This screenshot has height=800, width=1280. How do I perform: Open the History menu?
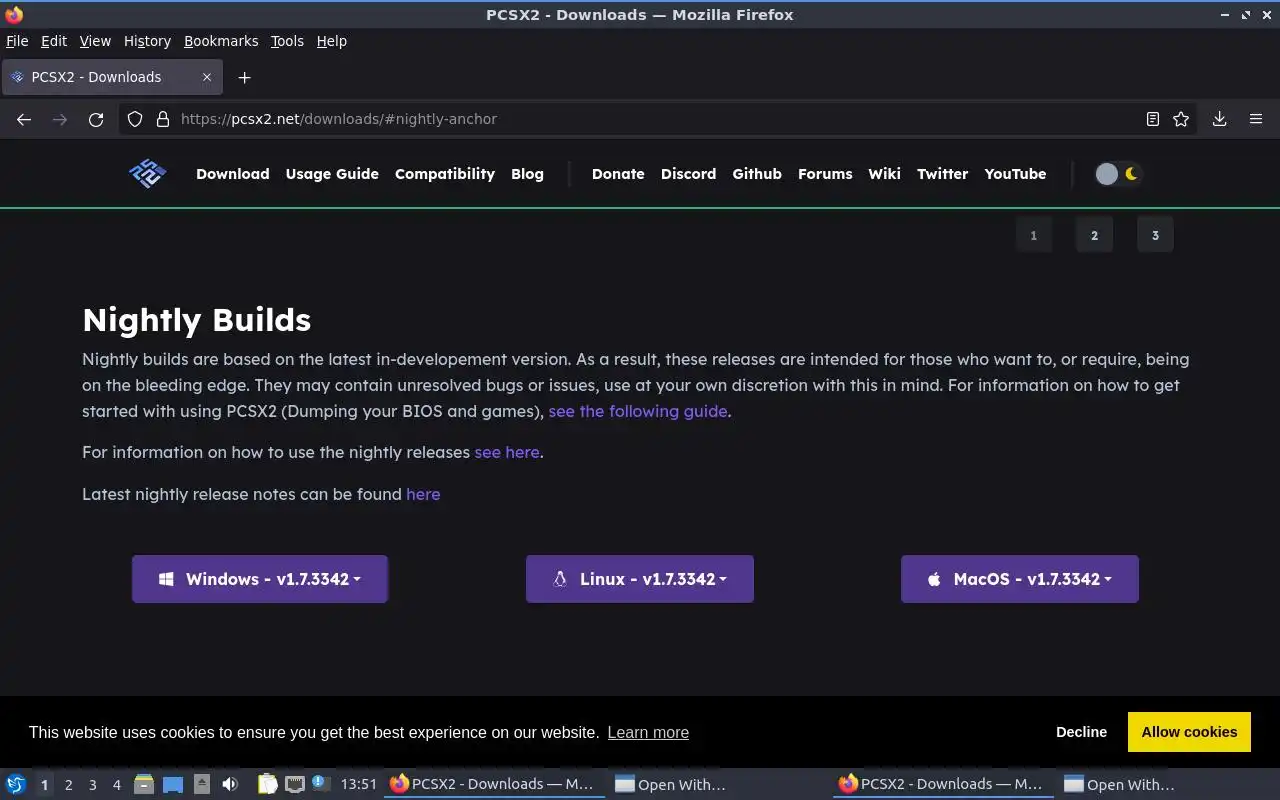tap(147, 41)
